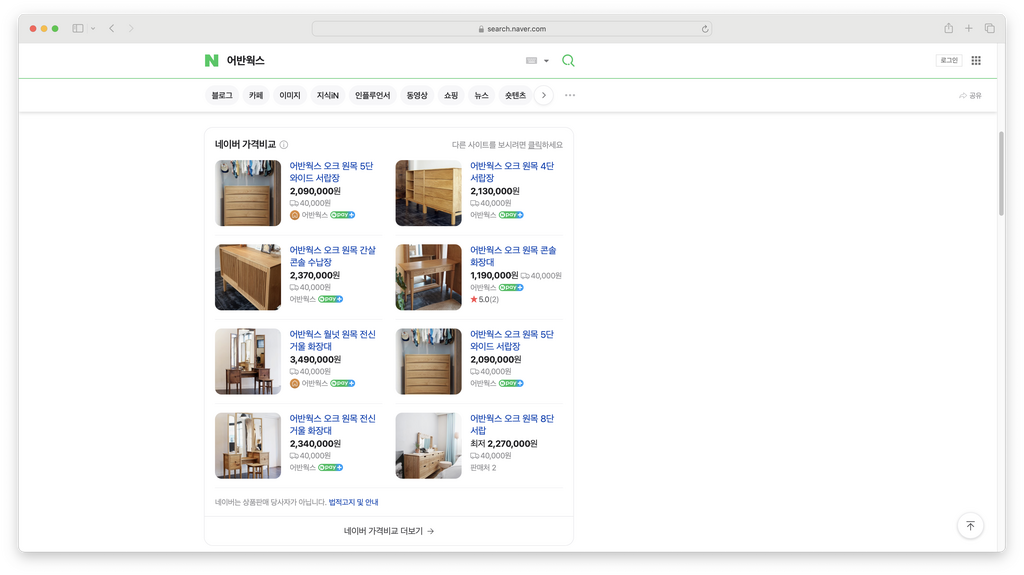Click the 로그인 login button

949,60
